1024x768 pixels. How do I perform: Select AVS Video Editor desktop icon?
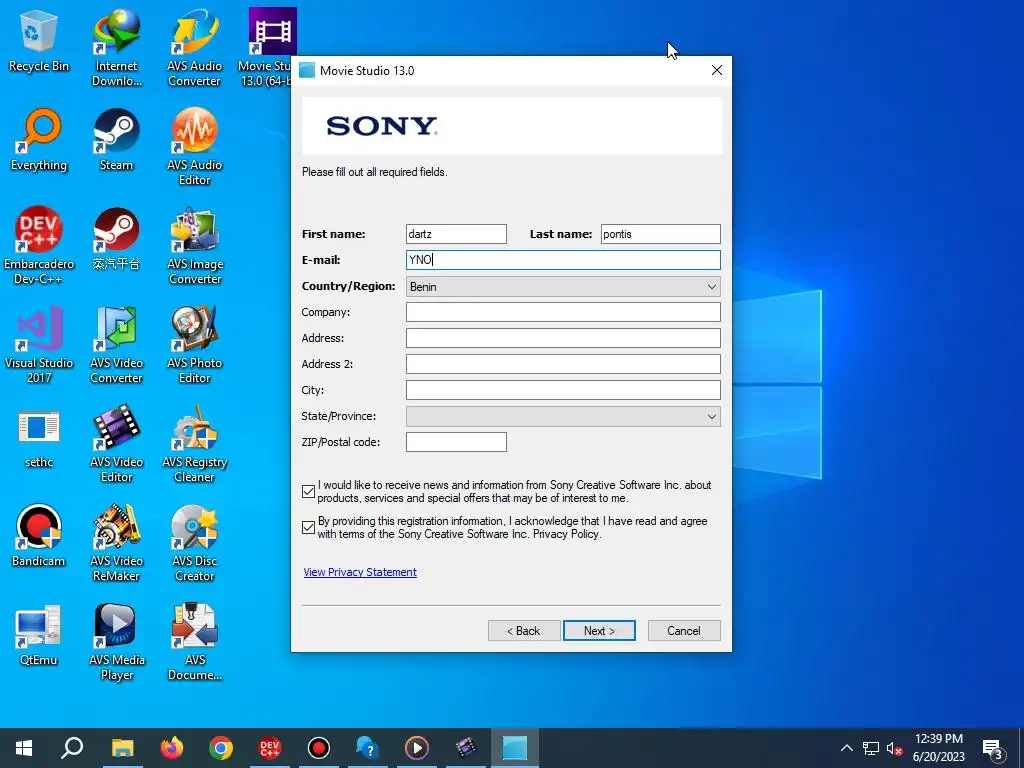117,445
